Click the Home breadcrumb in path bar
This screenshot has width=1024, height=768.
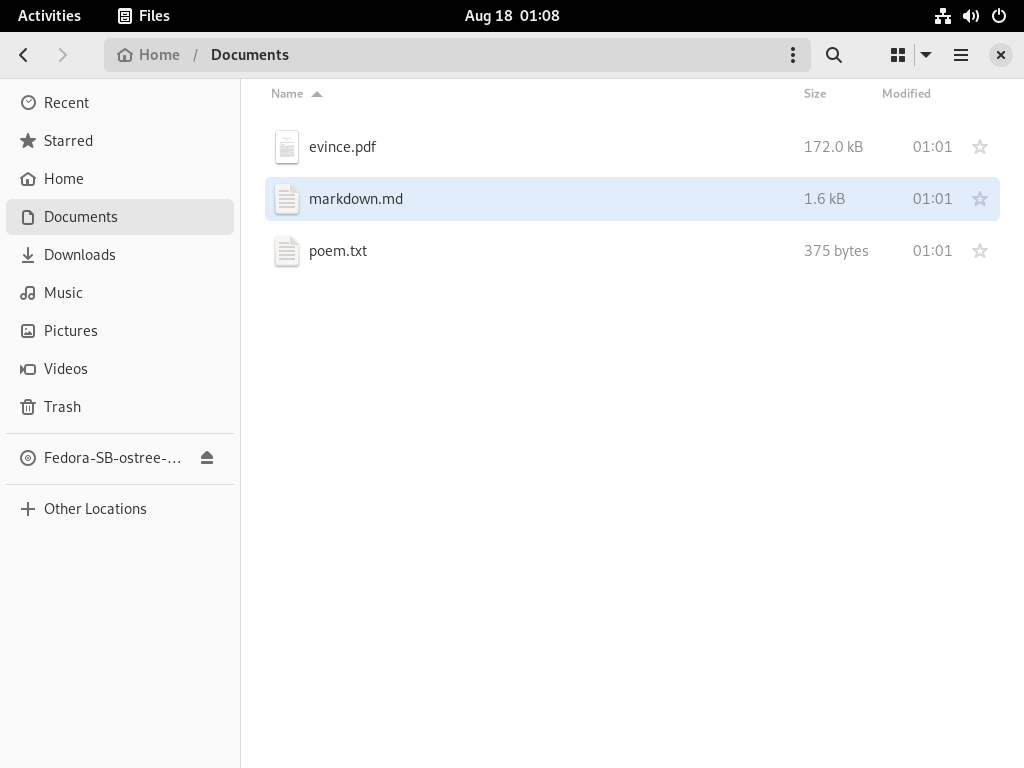(x=148, y=55)
